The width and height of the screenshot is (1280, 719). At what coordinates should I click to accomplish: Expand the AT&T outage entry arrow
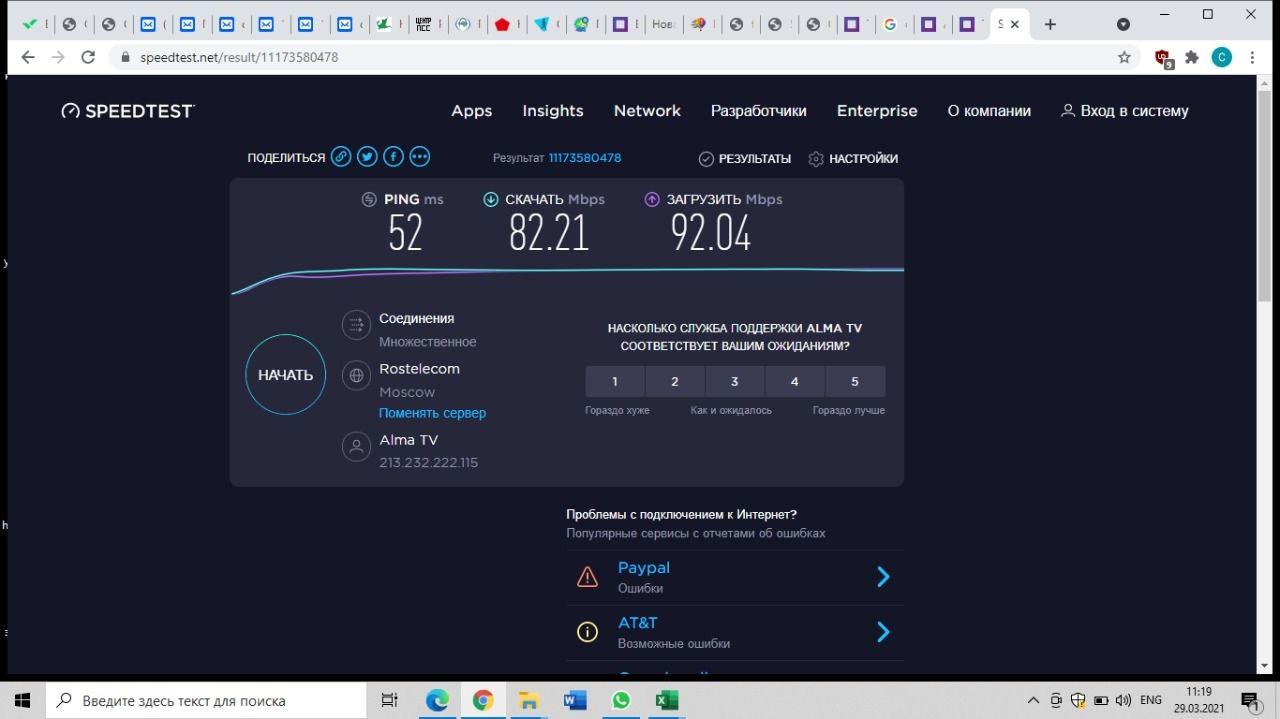[x=883, y=632]
